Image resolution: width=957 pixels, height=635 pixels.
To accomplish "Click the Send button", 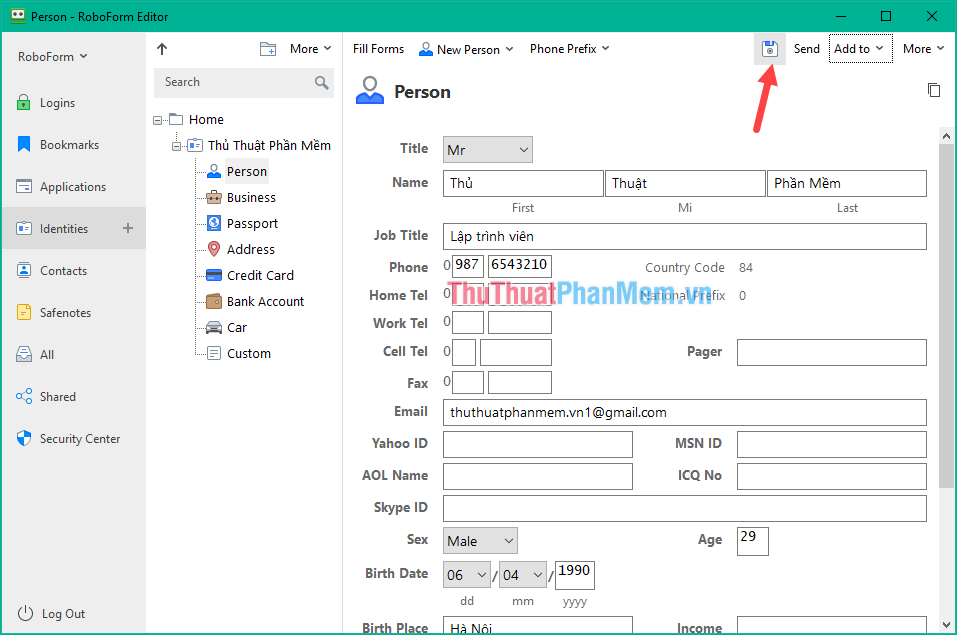I will coord(806,48).
